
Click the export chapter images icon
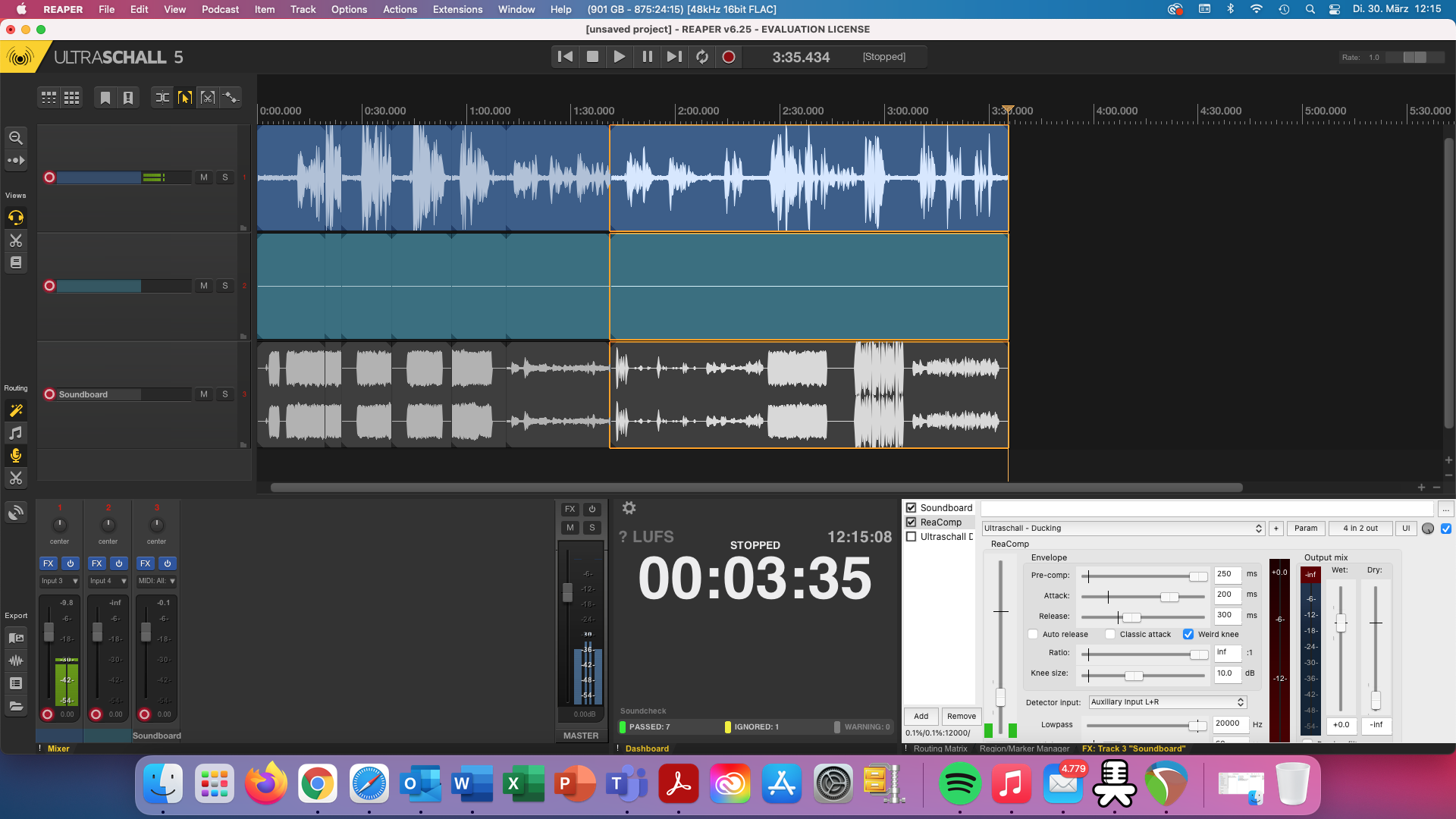(15, 638)
